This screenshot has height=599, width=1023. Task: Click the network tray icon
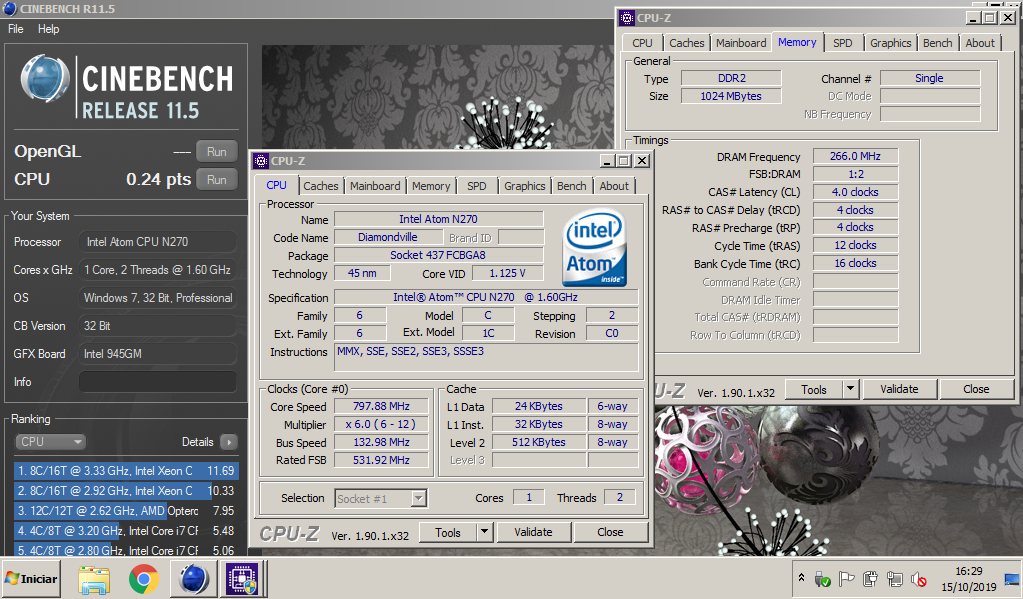click(894, 579)
